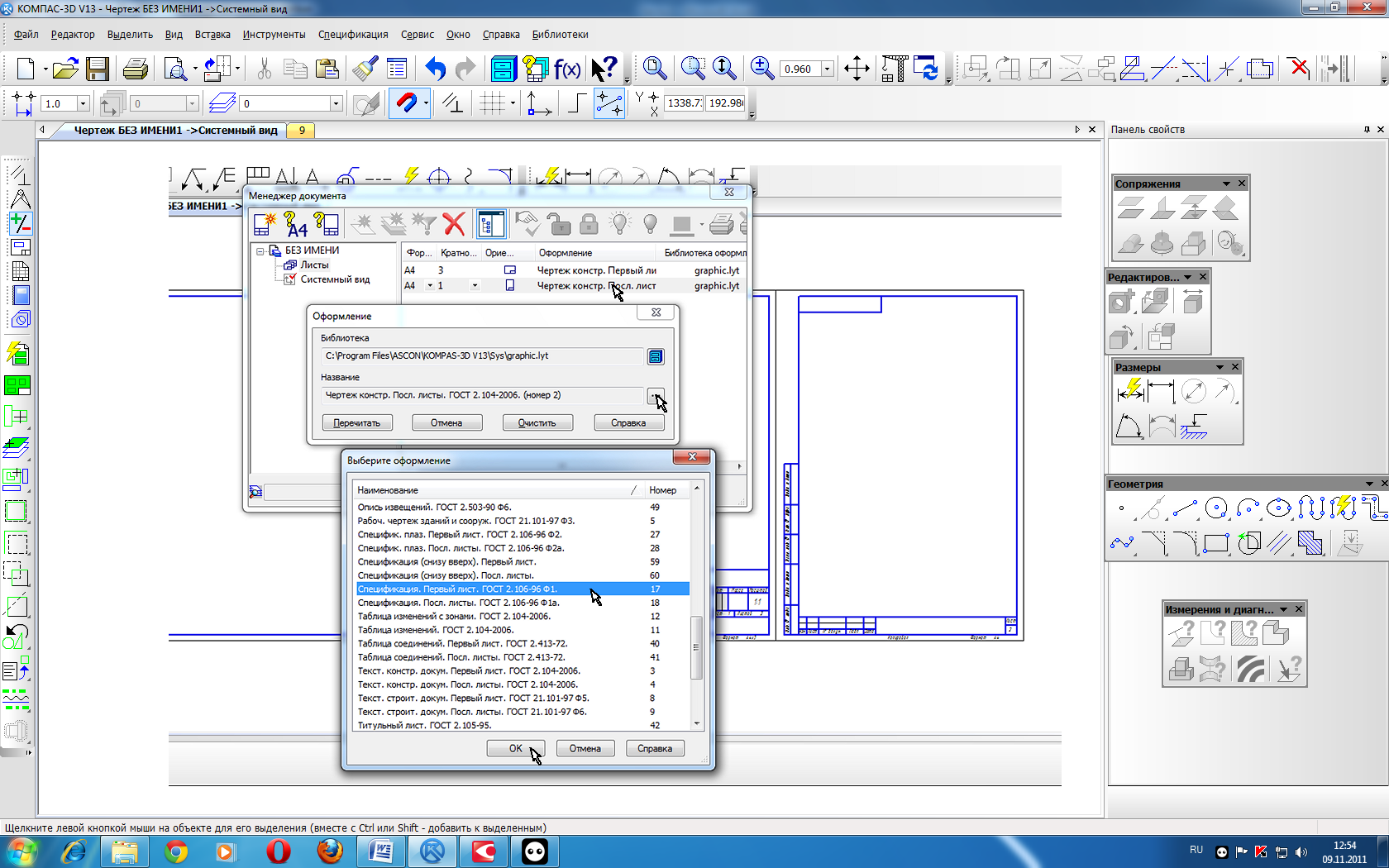This screenshot has width=1389, height=868.
Task: Toggle the grid display button
Action: coord(493,103)
